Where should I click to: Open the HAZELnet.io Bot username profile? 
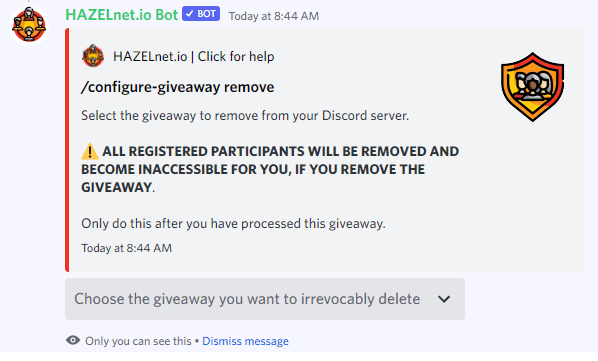[x=122, y=15]
